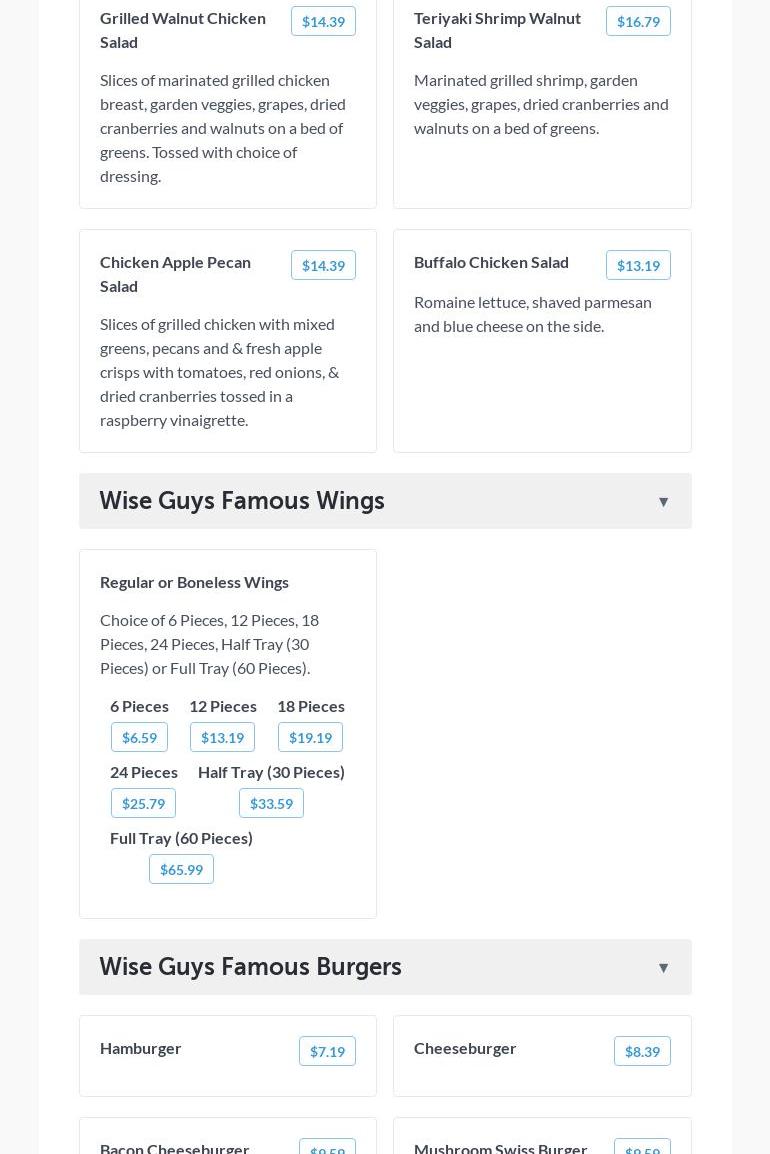770x1154 pixels.
Task: Choose the Half Tray $33.59 price
Action: coord(271,803)
